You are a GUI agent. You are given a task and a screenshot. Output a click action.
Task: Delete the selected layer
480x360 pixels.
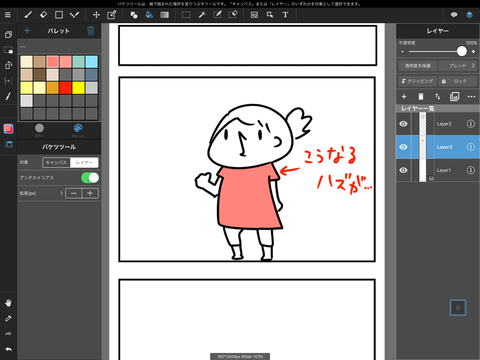pyautogui.click(x=421, y=97)
